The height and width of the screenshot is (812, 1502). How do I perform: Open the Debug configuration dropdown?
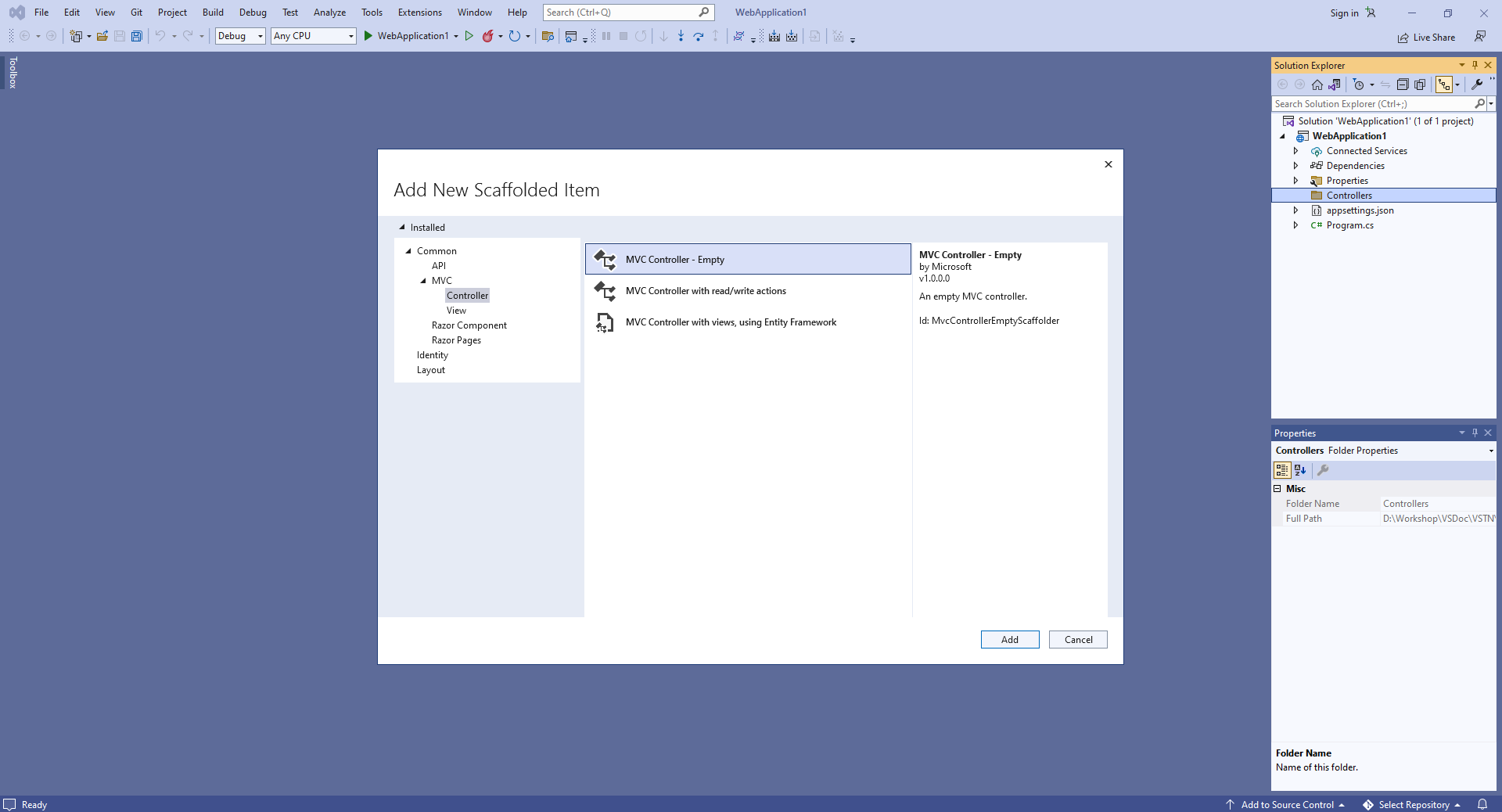(240, 36)
